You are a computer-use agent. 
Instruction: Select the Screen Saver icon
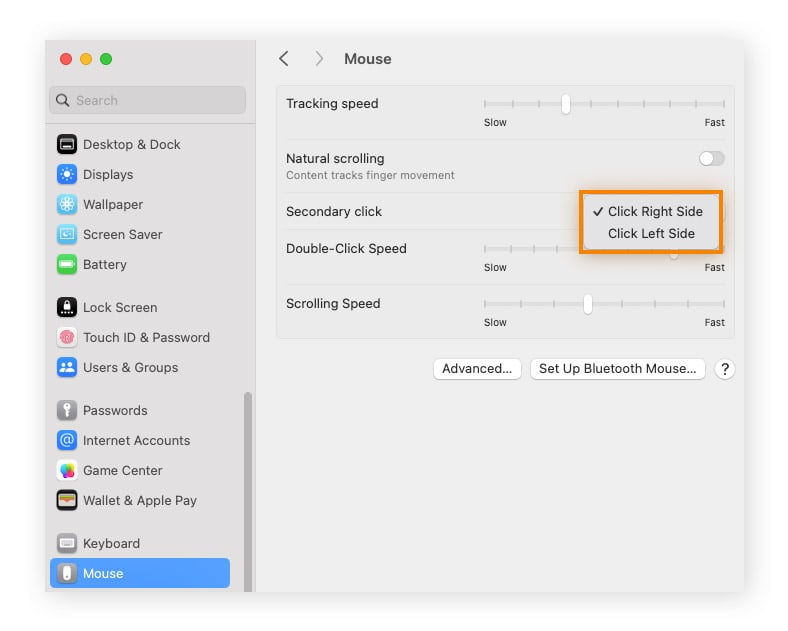coord(67,234)
